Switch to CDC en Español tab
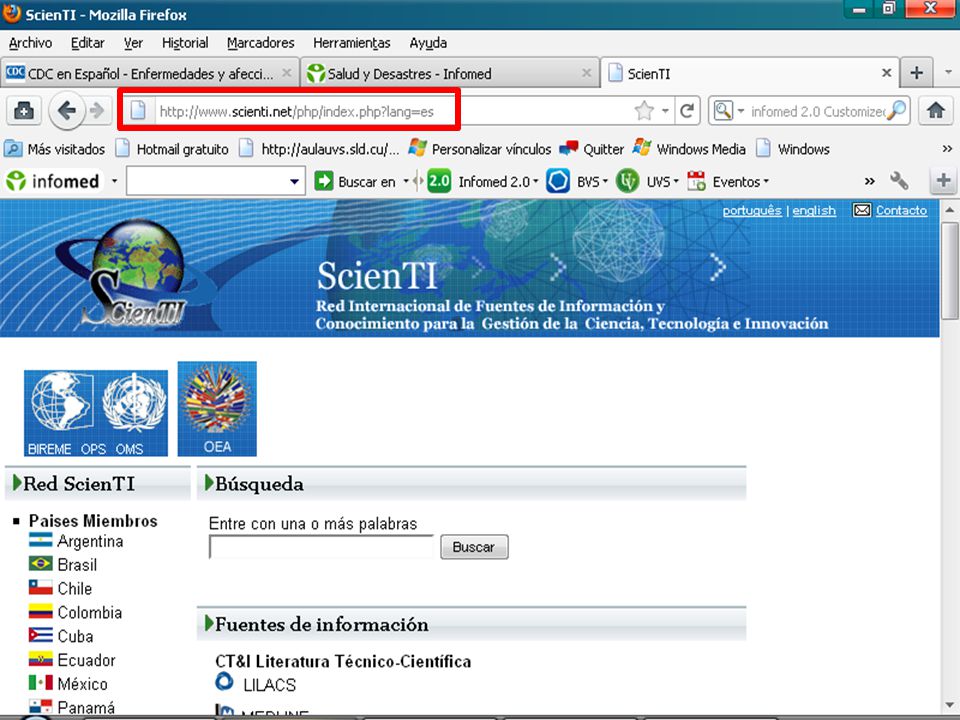The image size is (960, 720). (150, 73)
